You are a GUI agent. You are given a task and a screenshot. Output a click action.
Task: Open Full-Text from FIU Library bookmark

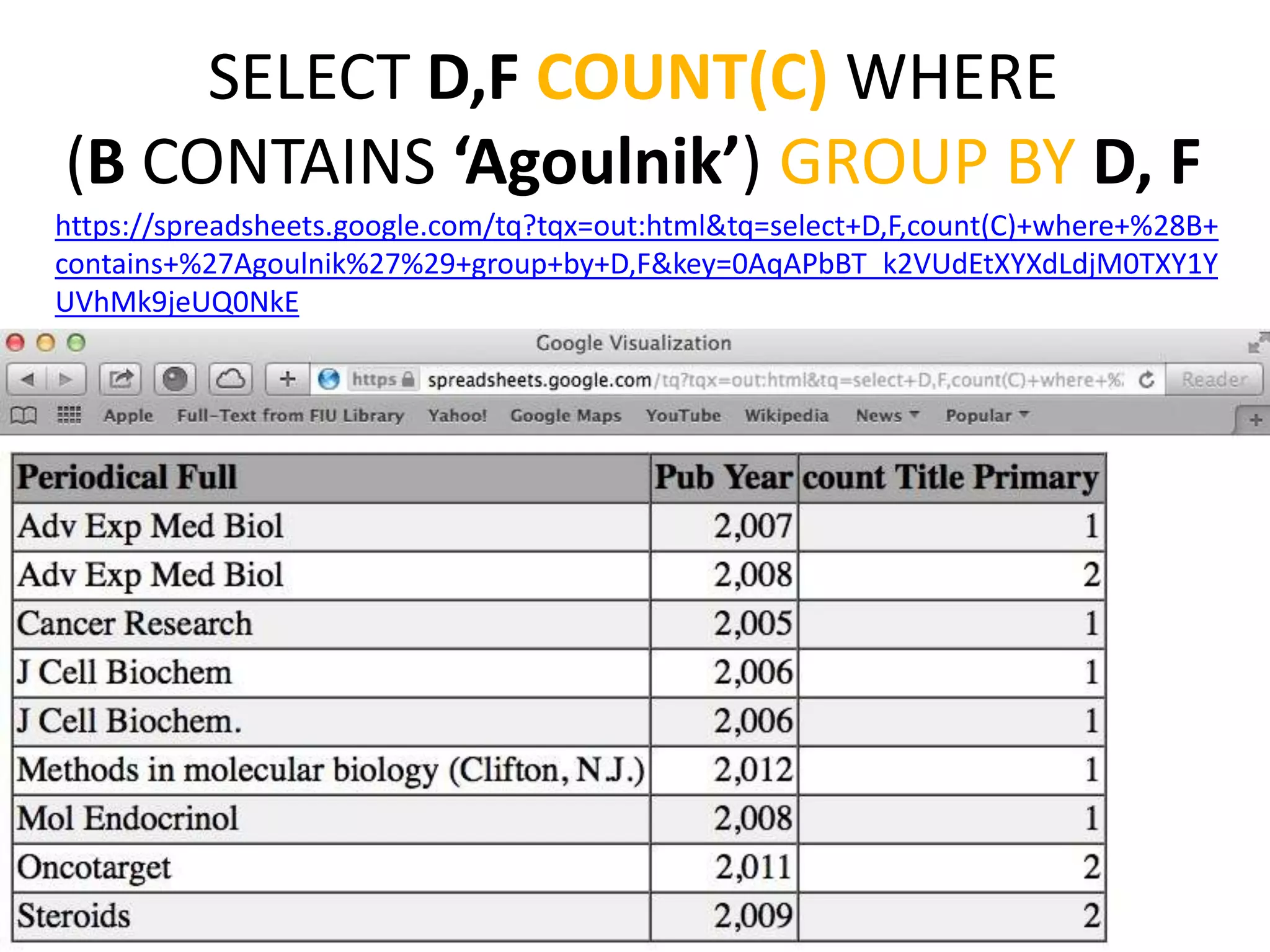(290, 415)
